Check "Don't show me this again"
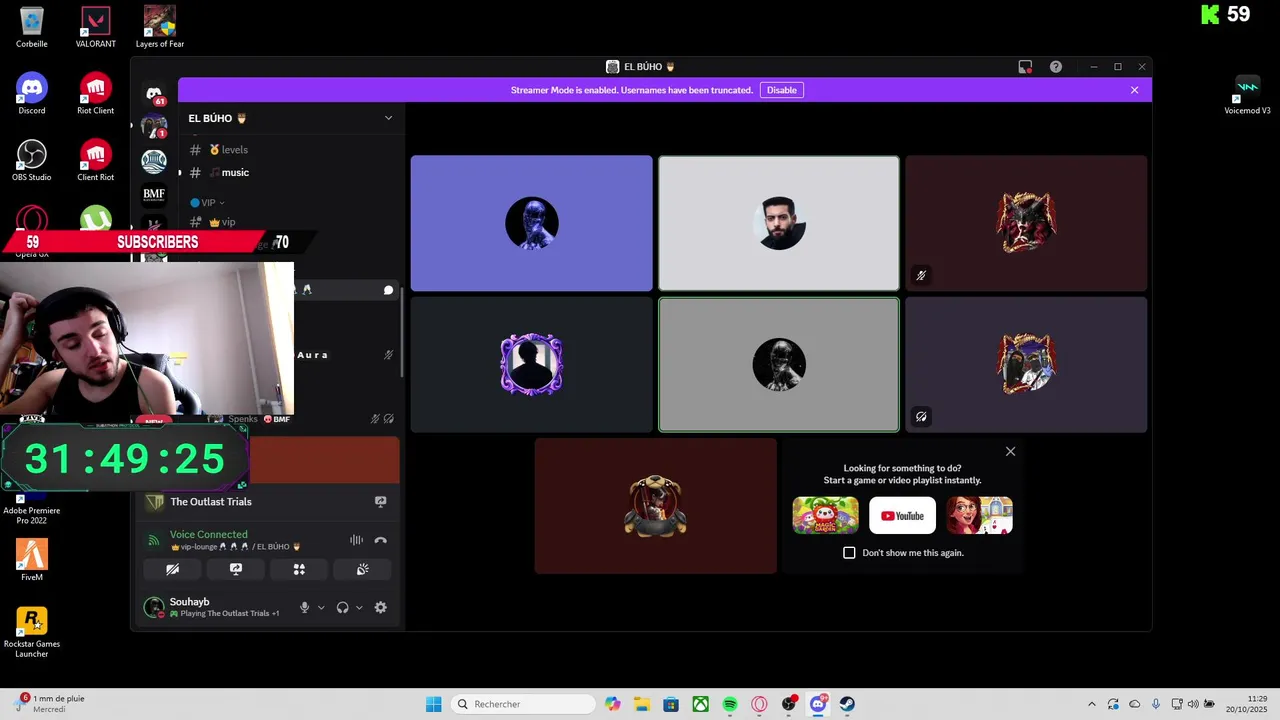 click(x=849, y=553)
